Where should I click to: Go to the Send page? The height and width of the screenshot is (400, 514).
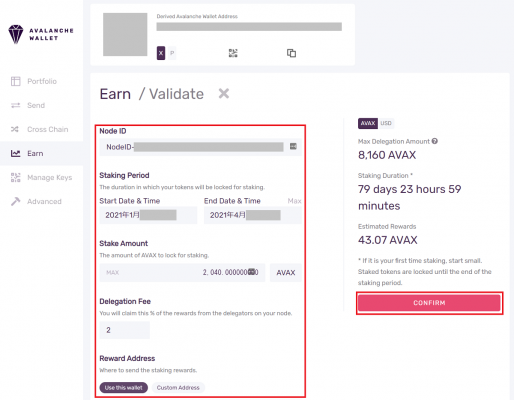click(x=28, y=105)
